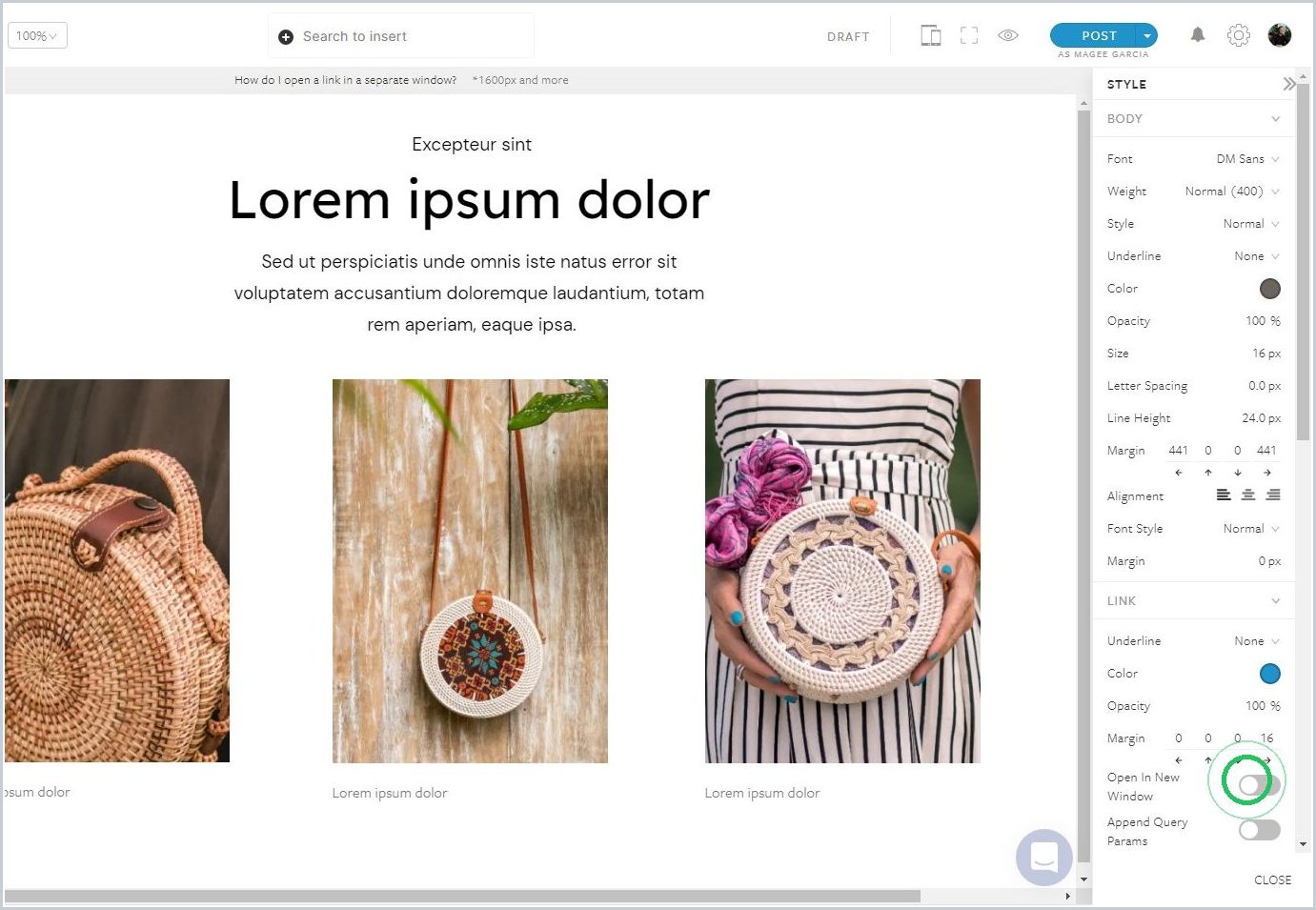Viewport: 1316px width, 910px height.
Task: Open 'How do I open a link' tab
Action: click(x=345, y=80)
